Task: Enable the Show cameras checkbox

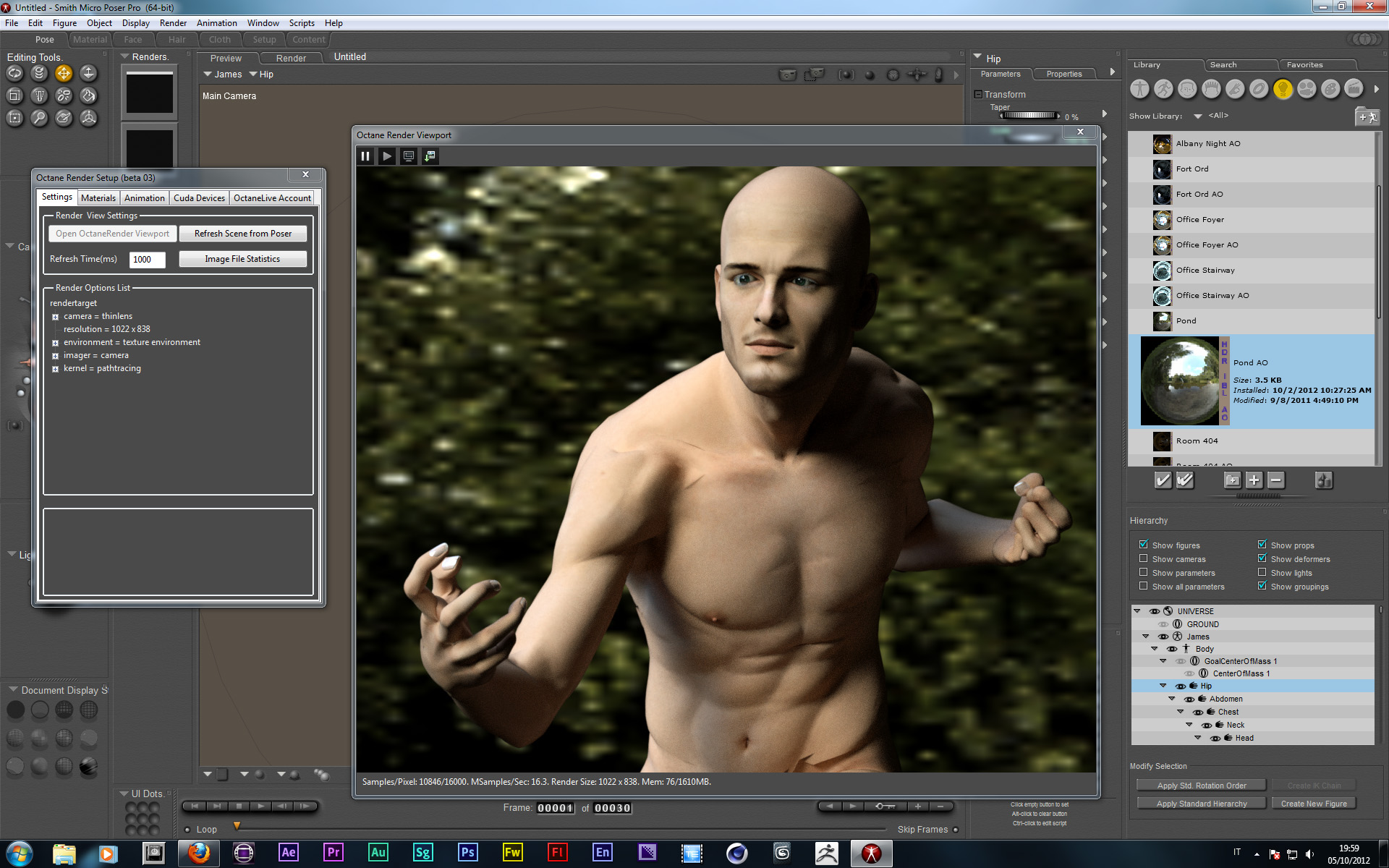Action: tap(1144, 558)
